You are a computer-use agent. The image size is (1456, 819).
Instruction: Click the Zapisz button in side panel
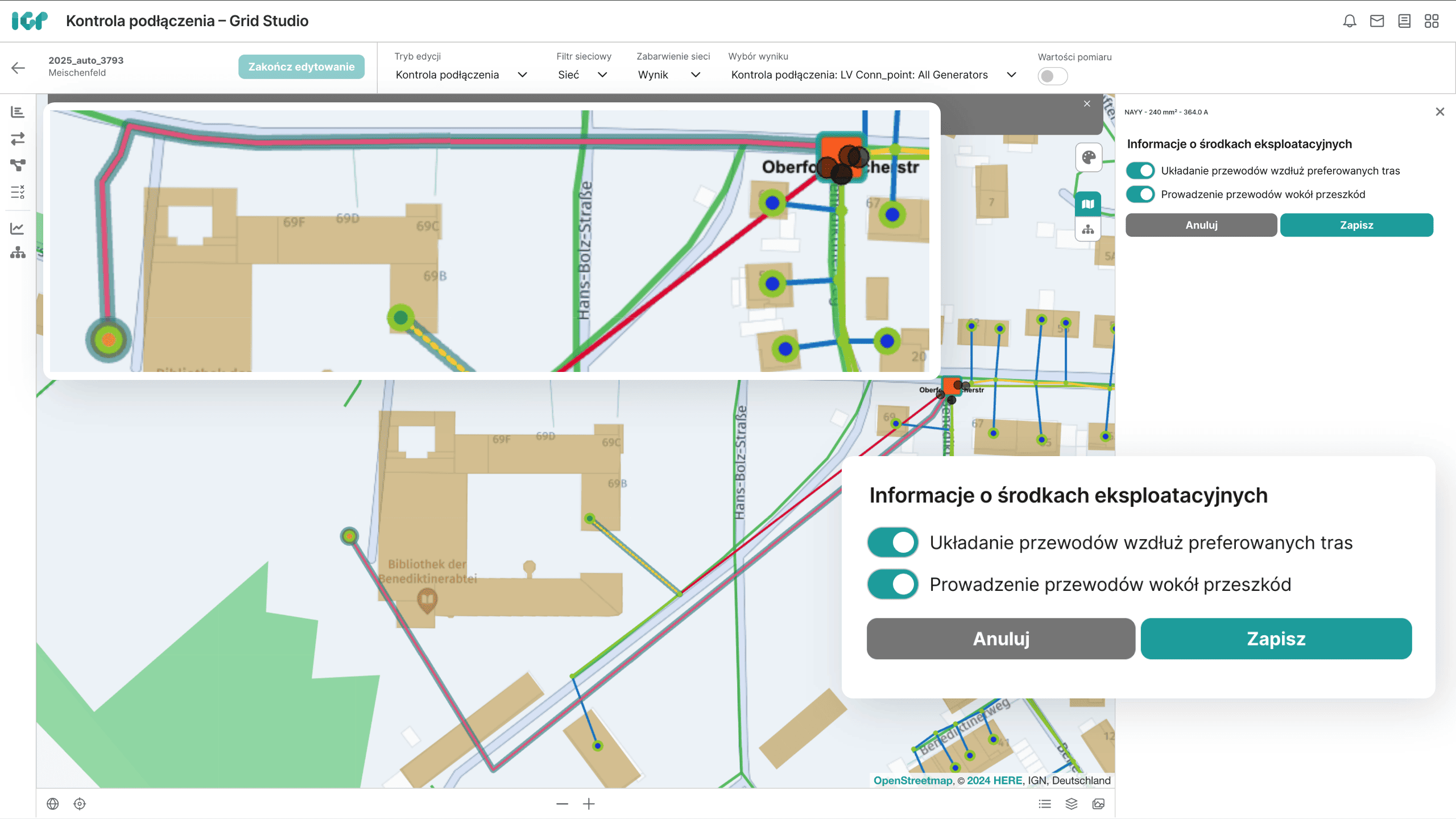point(1356,225)
